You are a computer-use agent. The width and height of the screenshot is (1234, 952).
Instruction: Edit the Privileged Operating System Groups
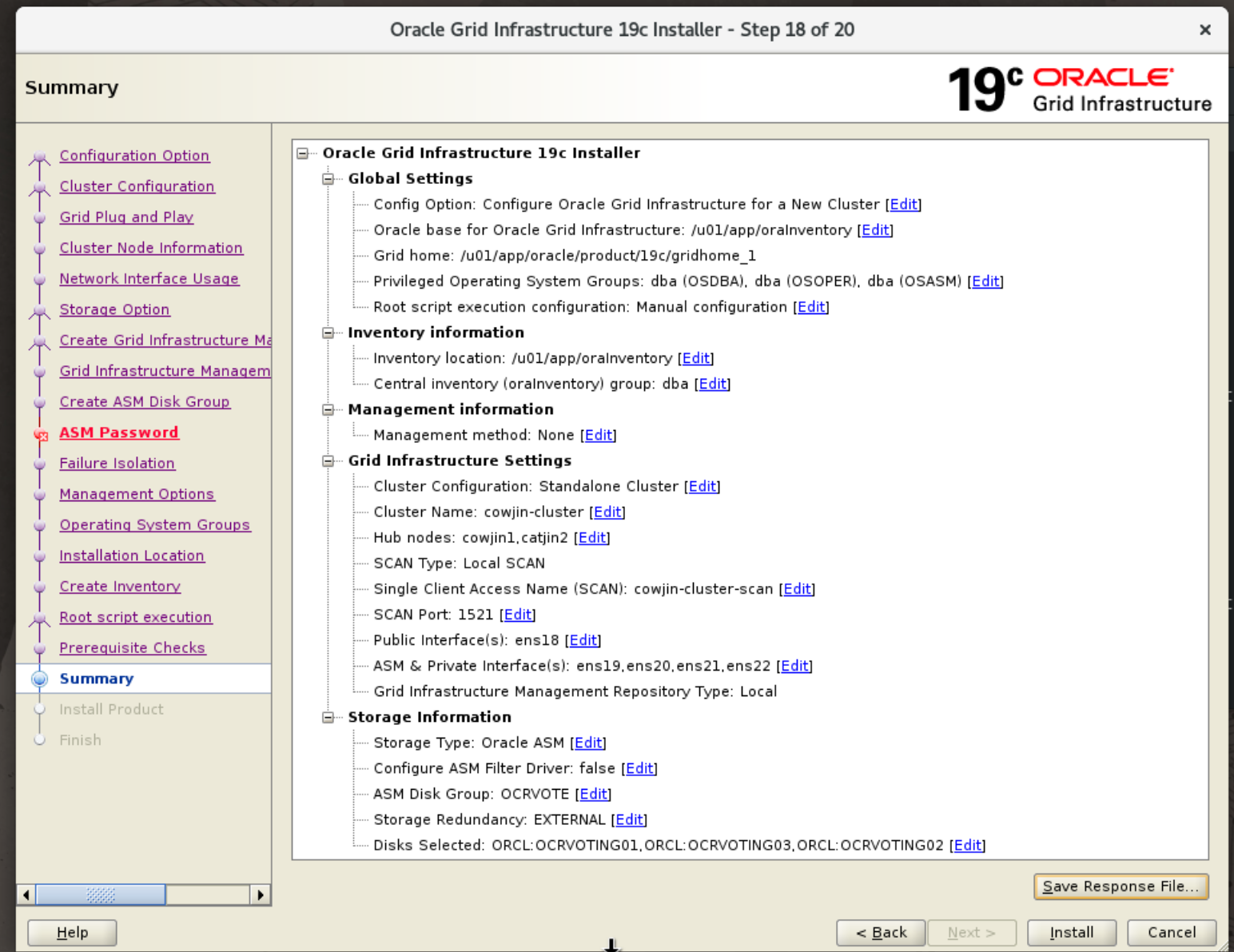click(985, 281)
